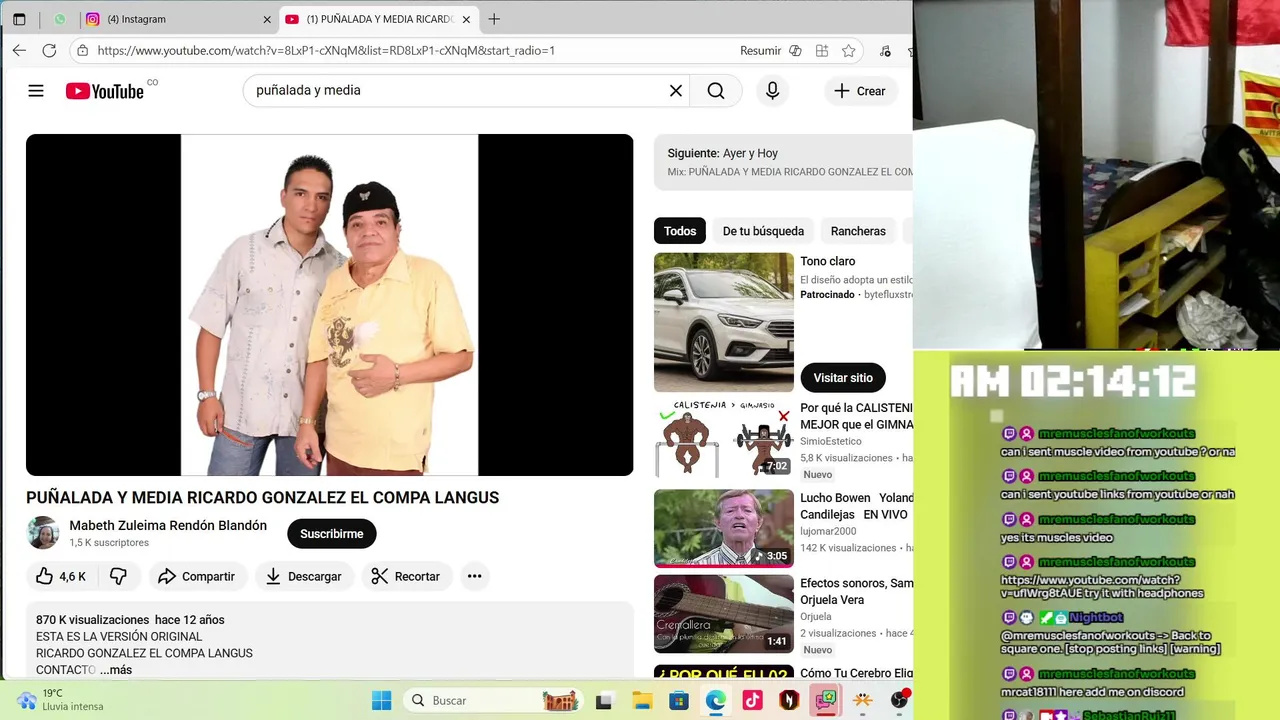Expand the description with ...más
1280x720 pixels.
[116, 670]
